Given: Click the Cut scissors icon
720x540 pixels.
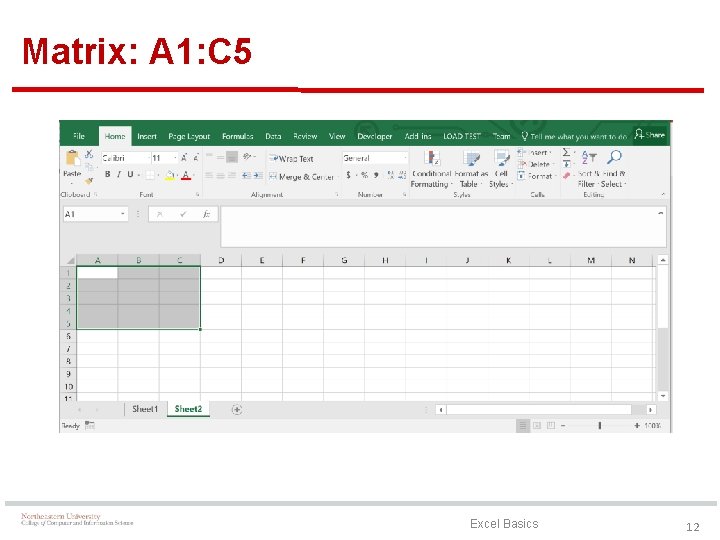Looking at the screenshot, I should pos(89,154).
